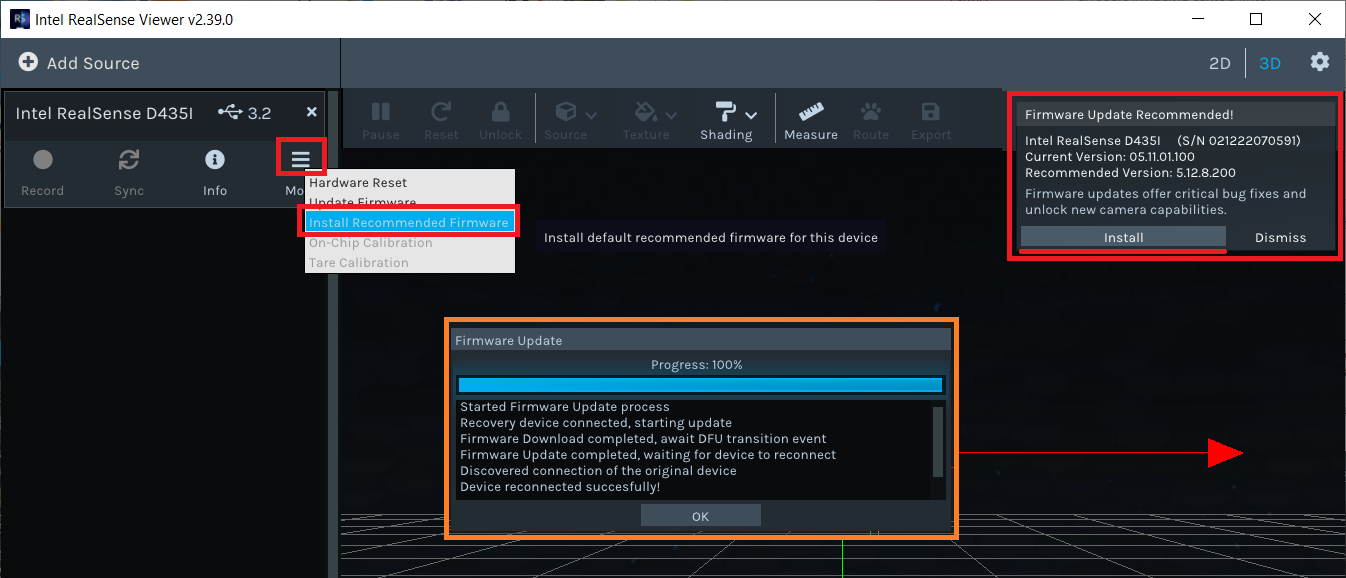1346x578 pixels.
Task: Click the Export save icon
Action: click(931, 112)
